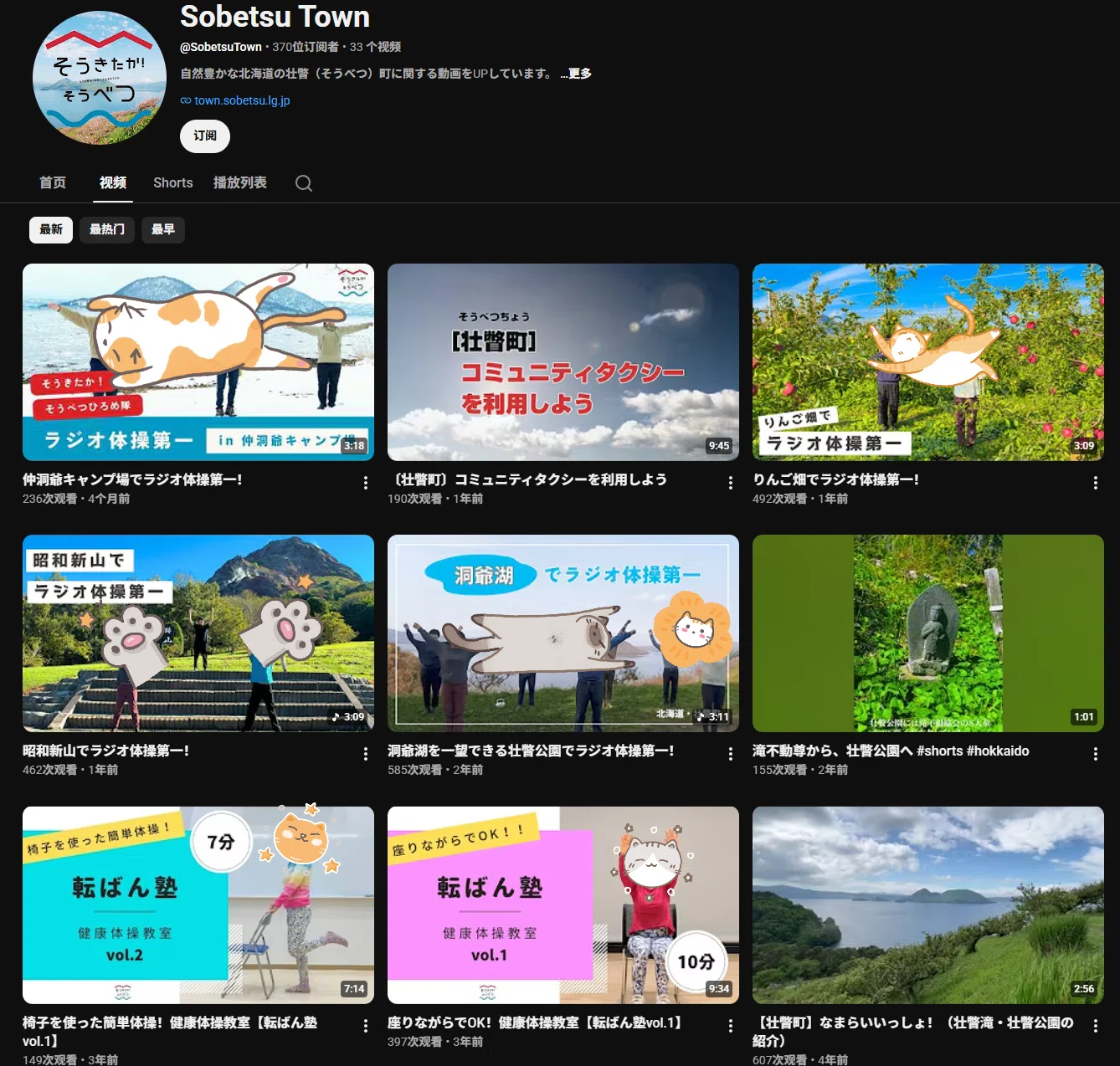
Task: Open more options for 椅子を使った簡単体操 video
Action: pyautogui.click(x=366, y=1025)
